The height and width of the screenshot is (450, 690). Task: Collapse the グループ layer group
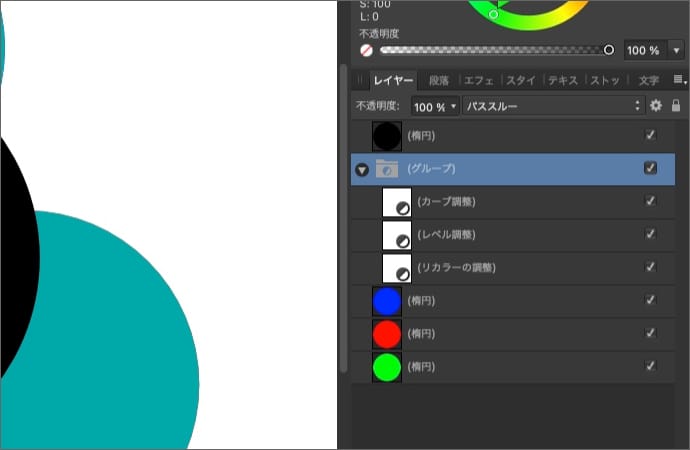click(362, 170)
